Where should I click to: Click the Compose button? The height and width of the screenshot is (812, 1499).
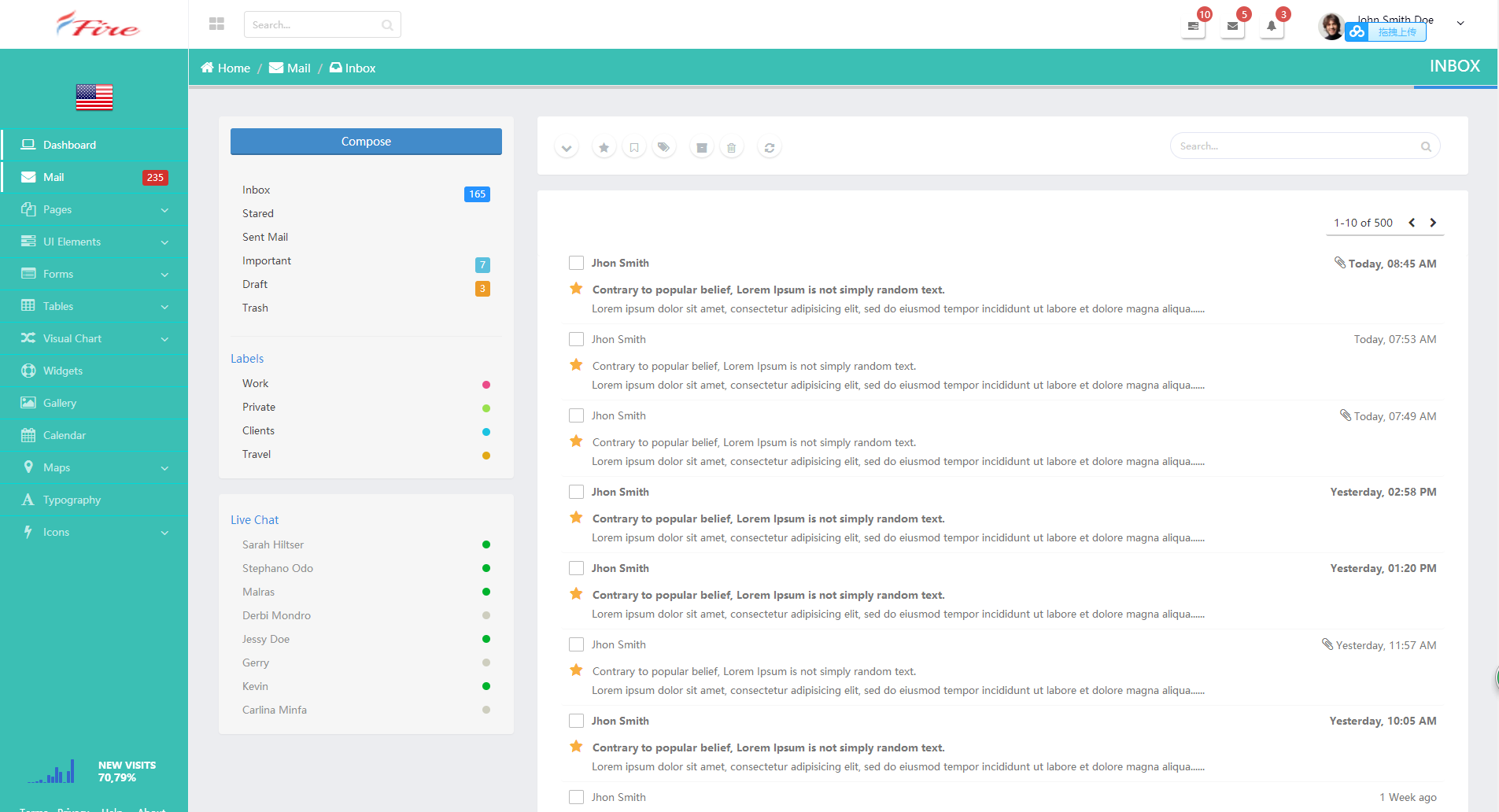click(x=366, y=142)
